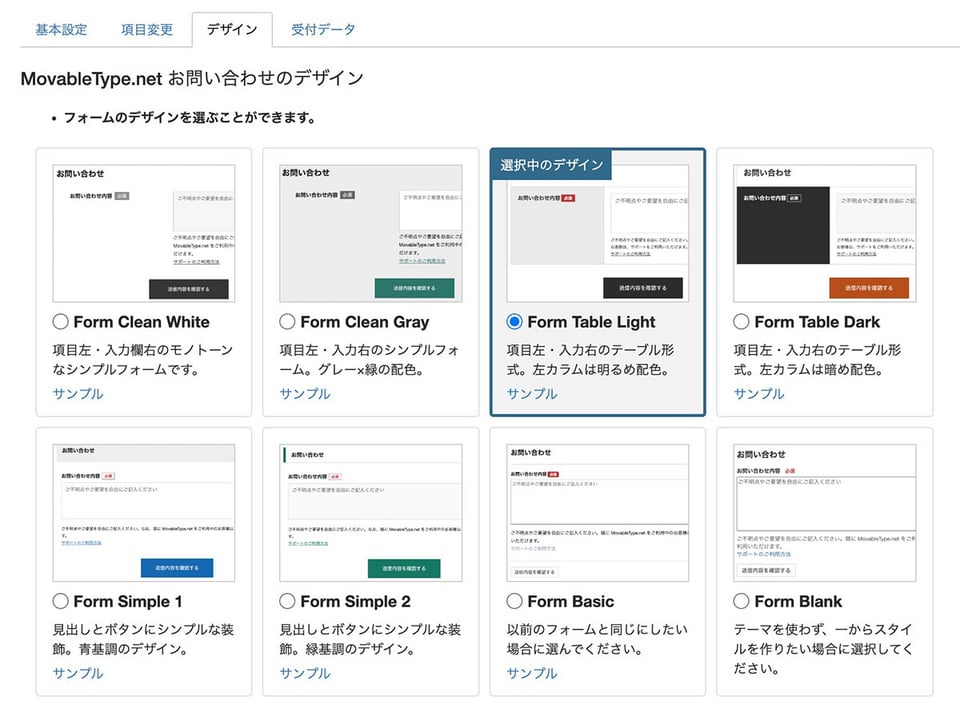Click the 選択中のデザイン badge
The image size is (960, 716).
coord(551,165)
